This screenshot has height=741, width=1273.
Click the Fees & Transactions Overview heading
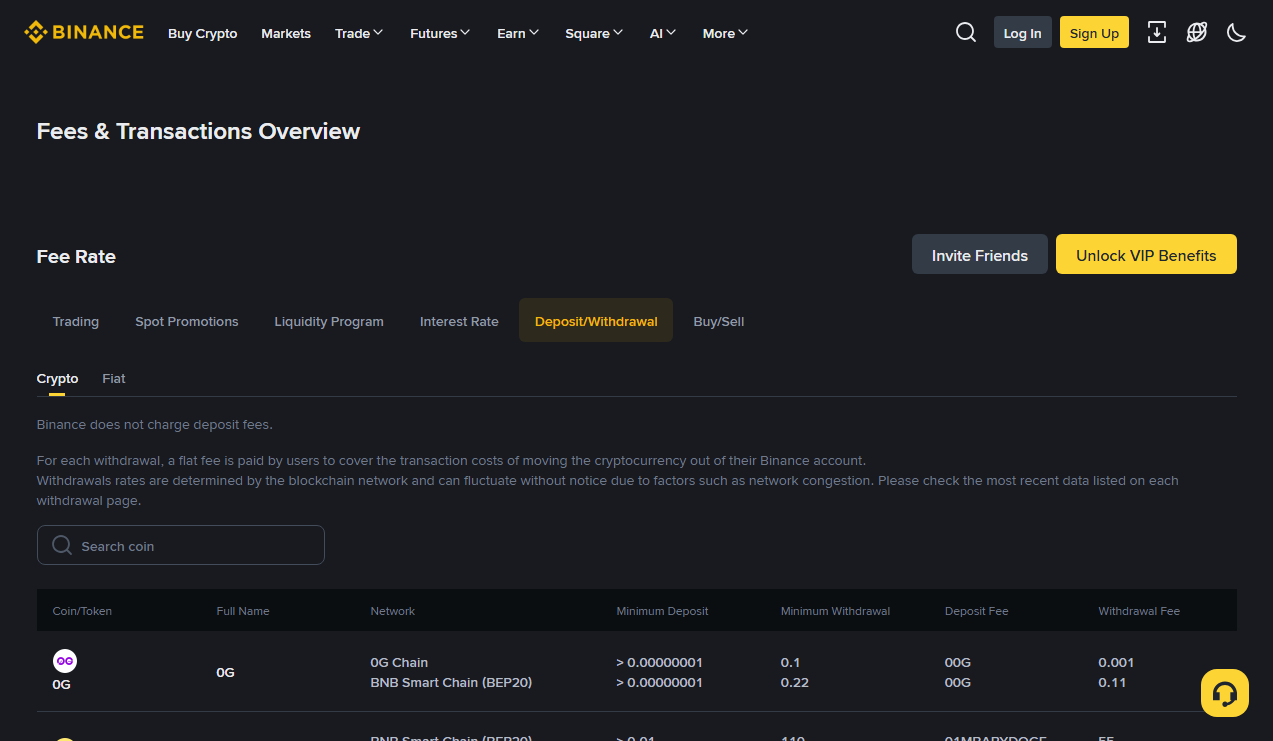pos(198,131)
